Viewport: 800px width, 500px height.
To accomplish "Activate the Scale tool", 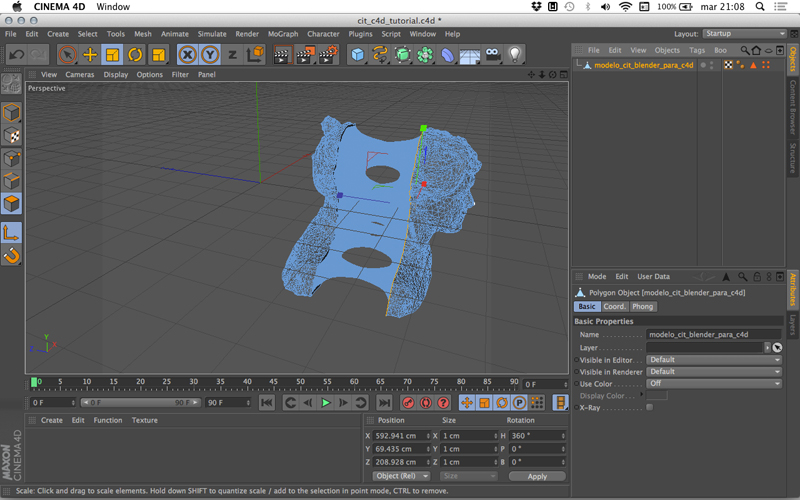I will click(x=112, y=55).
